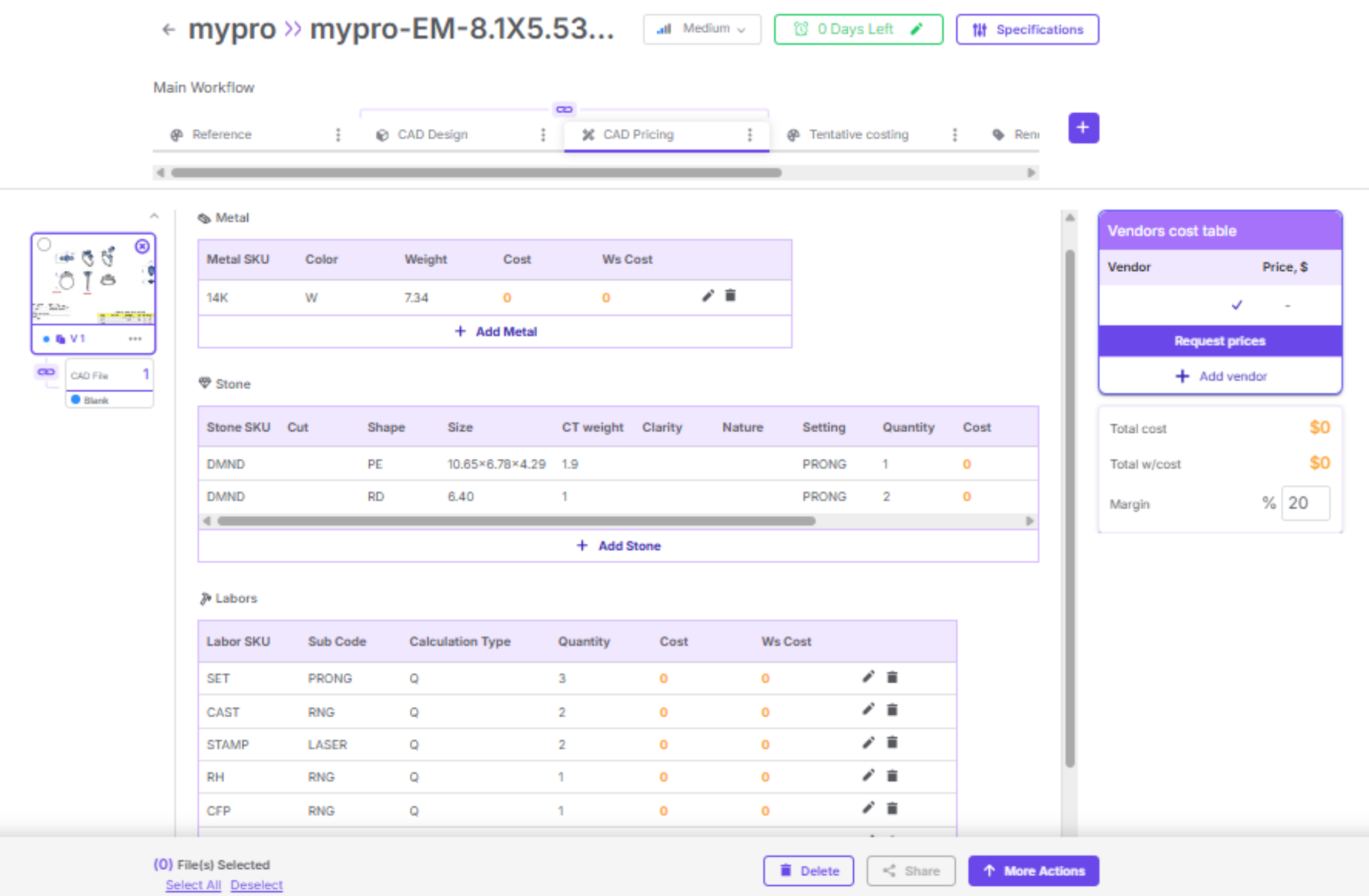
Task: Edit the STAMP LASER labor row
Action: [x=868, y=743]
